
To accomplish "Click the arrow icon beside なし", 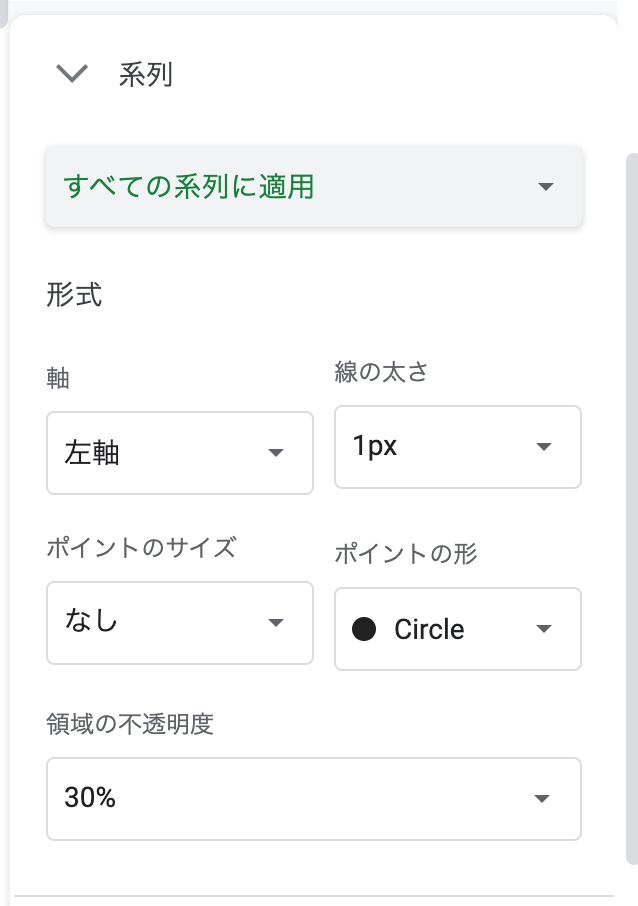I will click(x=277, y=622).
